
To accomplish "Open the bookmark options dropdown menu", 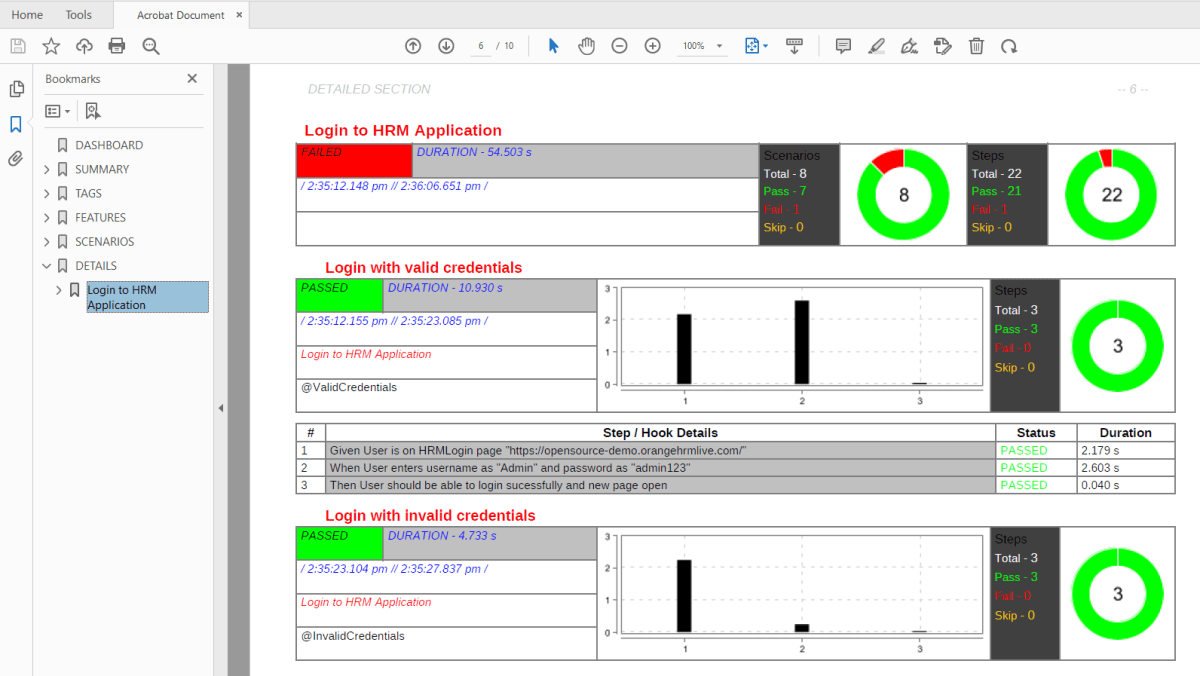I will tap(58, 111).
